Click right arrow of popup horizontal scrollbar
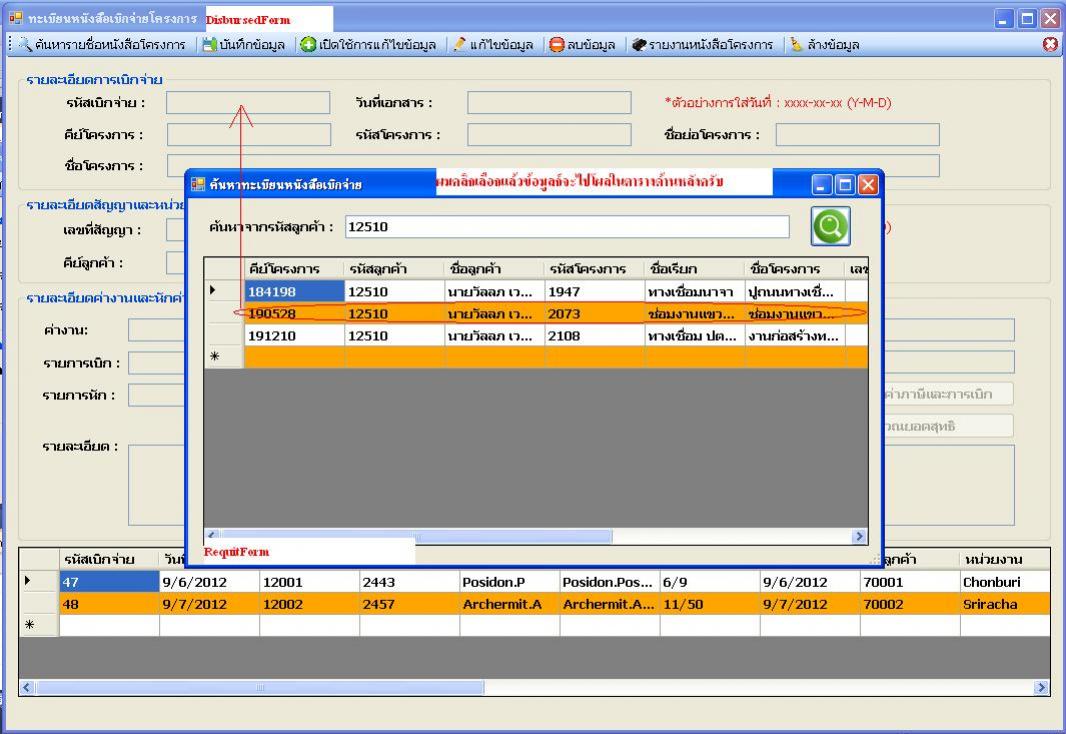This screenshot has height=734, width=1066. (x=859, y=537)
